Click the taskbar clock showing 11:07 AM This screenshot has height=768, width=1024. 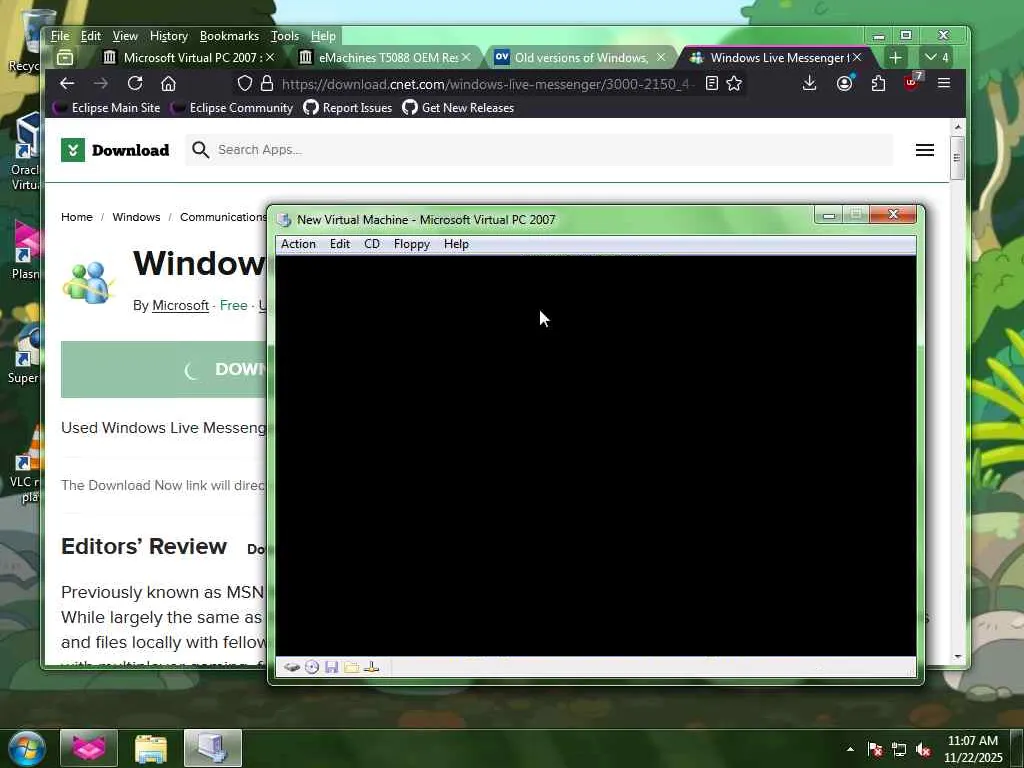[973, 749]
